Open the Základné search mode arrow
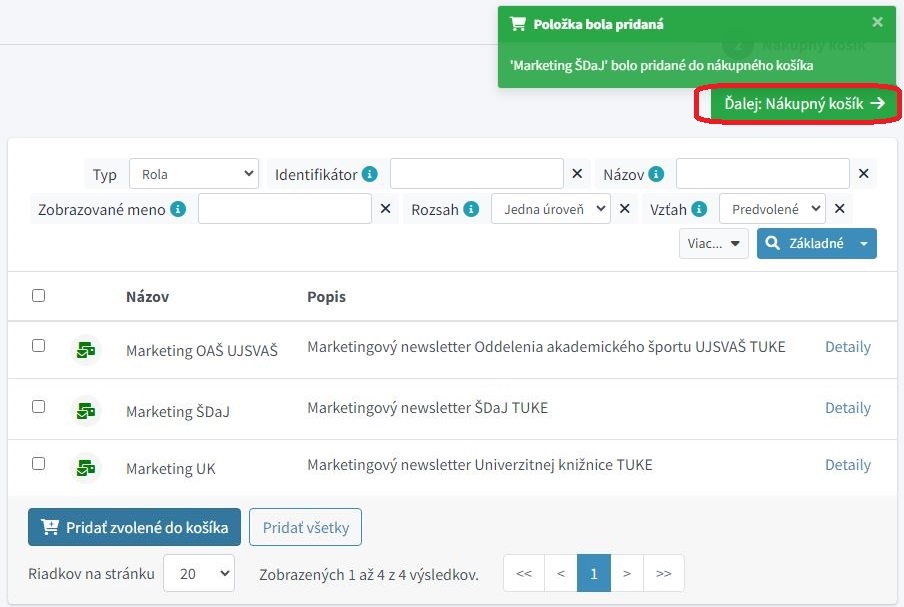Screen dimensions: 904x607 tap(864, 243)
